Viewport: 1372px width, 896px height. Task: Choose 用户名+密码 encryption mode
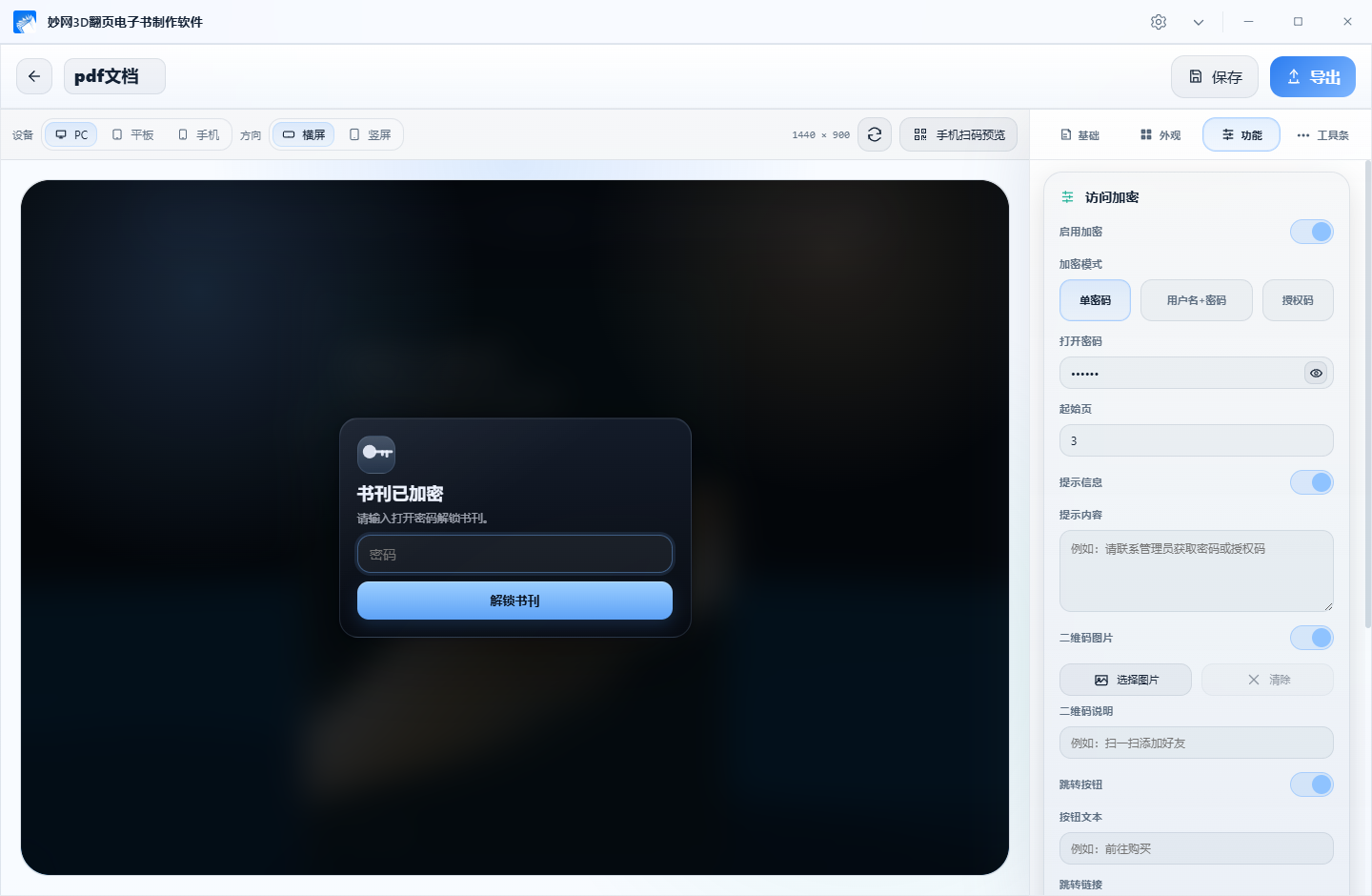coord(1197,300)
